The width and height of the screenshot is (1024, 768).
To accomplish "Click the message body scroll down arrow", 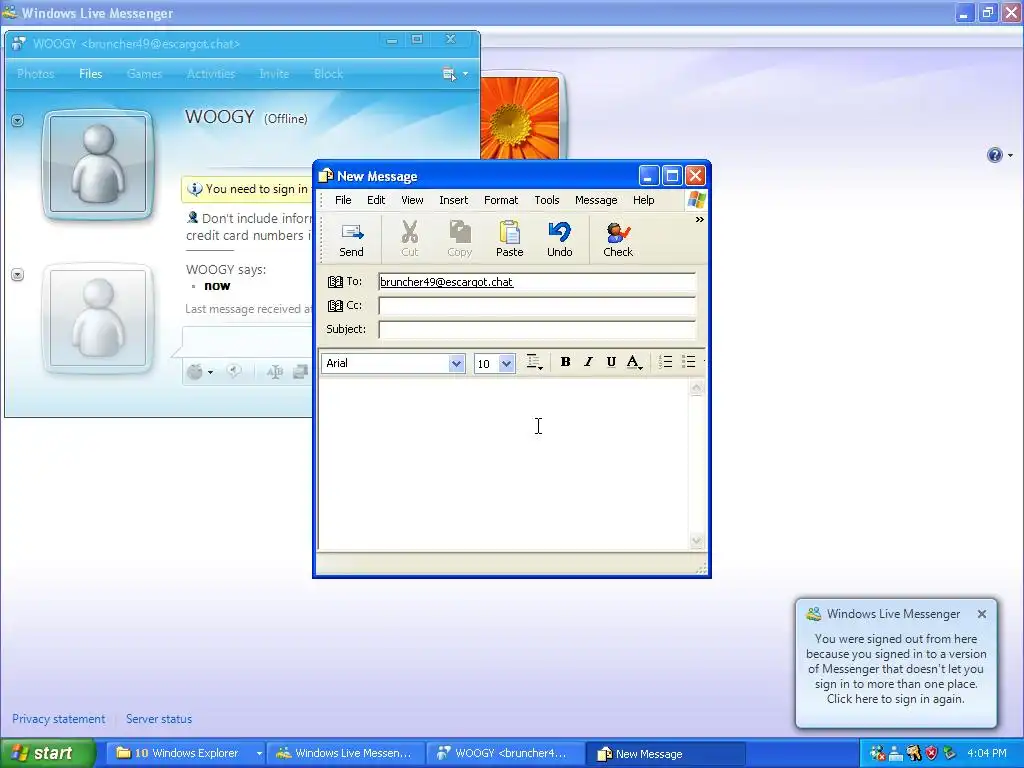I will (696, 541).
